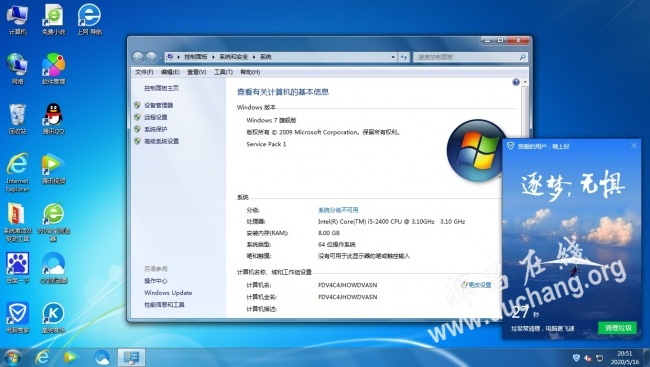650x367 pixels.
Task: Launch 腾讯QQ penguin shortcut
Action: [53, 119]
